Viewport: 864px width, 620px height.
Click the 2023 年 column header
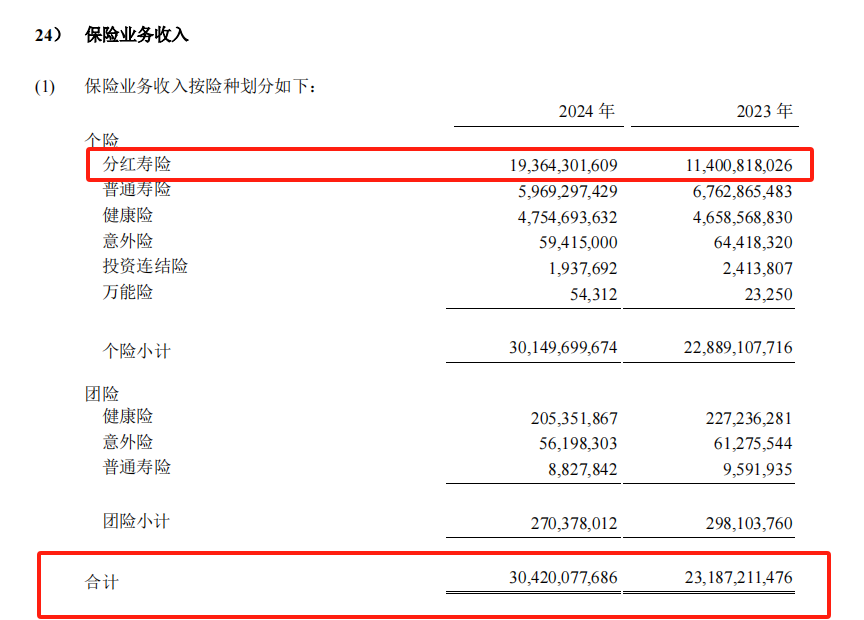(x=765, y=111)
